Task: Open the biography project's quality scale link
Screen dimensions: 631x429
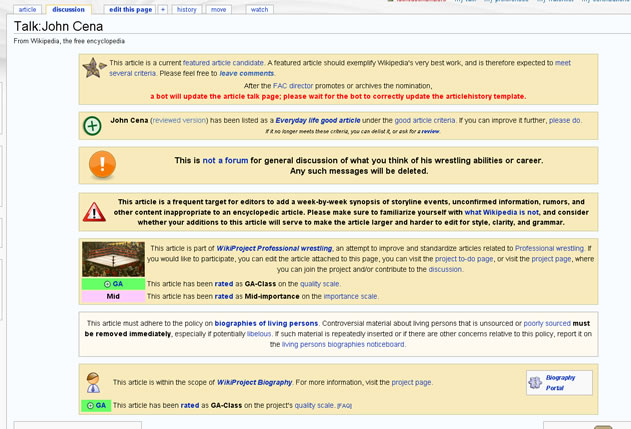Action: (314, 405)
